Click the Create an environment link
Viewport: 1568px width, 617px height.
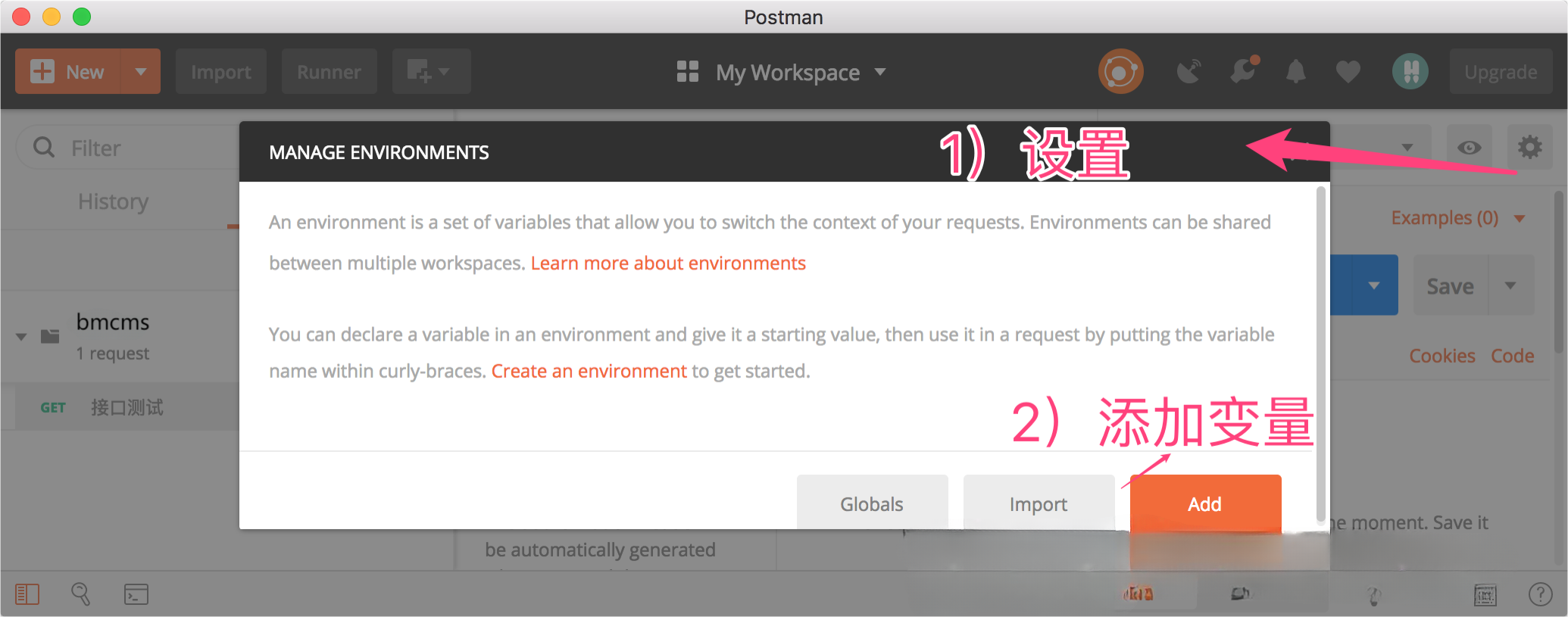pyautogui.click(x=589, y=371)
